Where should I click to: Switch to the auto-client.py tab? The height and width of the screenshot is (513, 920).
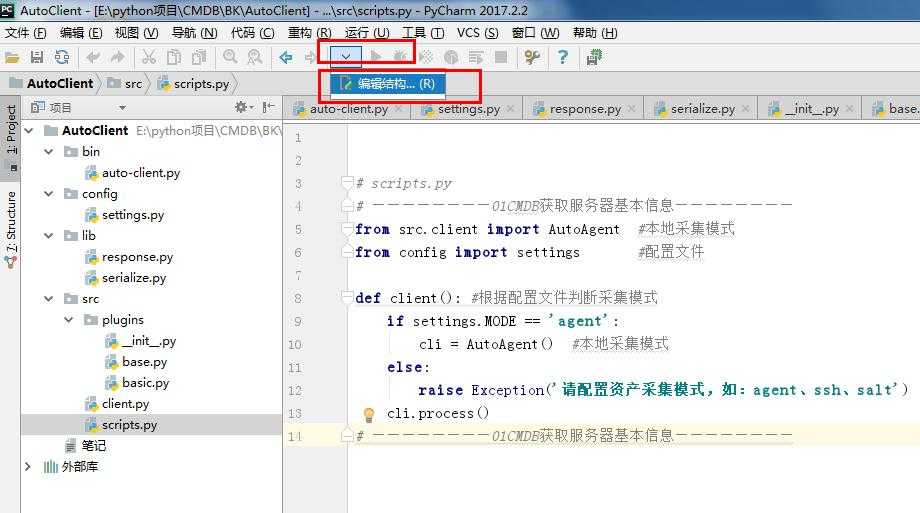click(349, 109)
